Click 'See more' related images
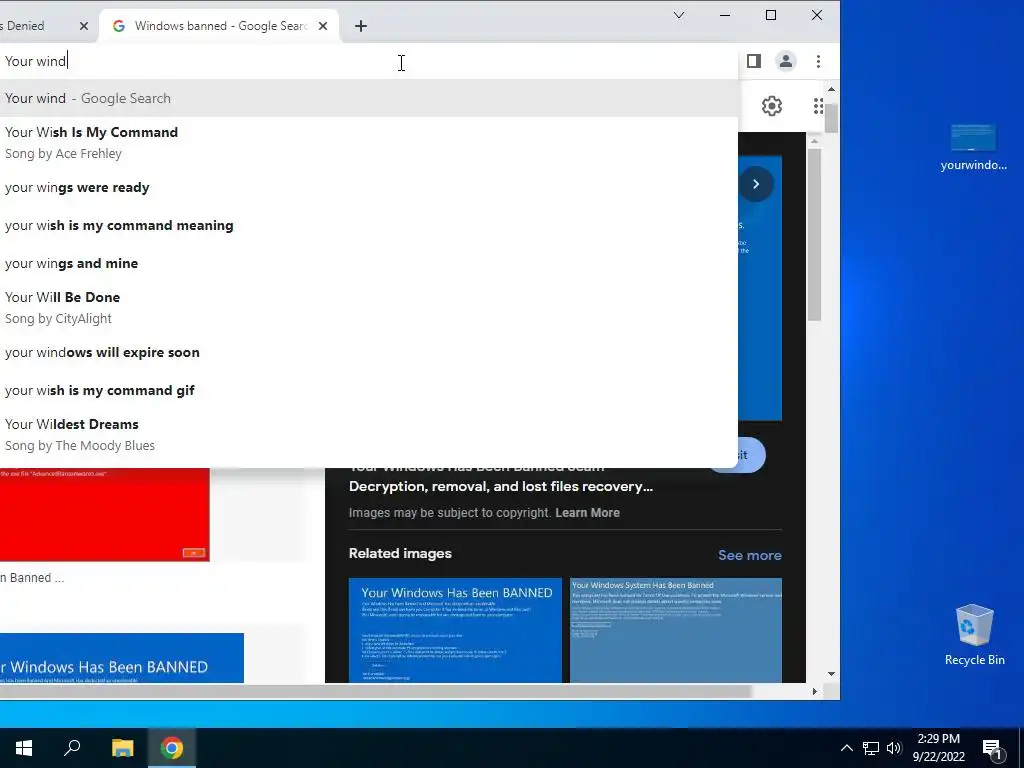1024x768 pixels. click(750, 555)
